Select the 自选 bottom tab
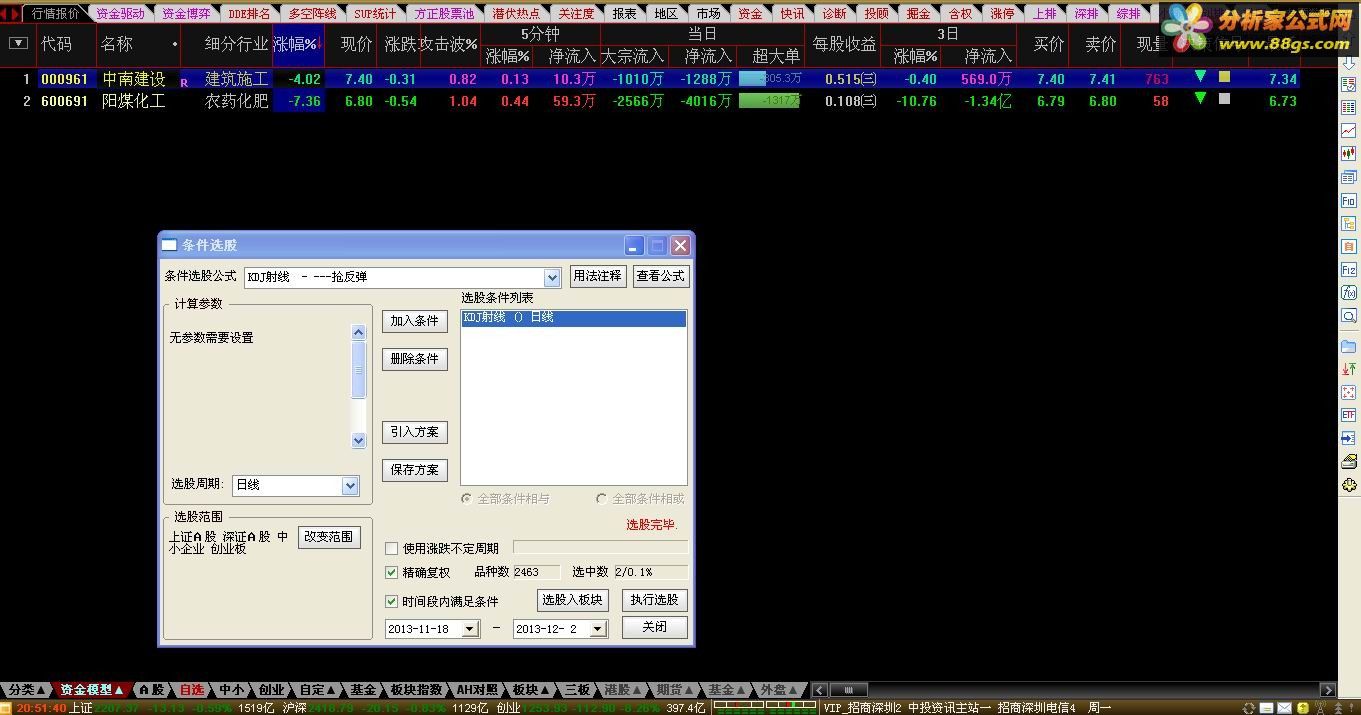Image resolution: width=1361 pixels, height=715 pixels. click(x=191, y=690)
